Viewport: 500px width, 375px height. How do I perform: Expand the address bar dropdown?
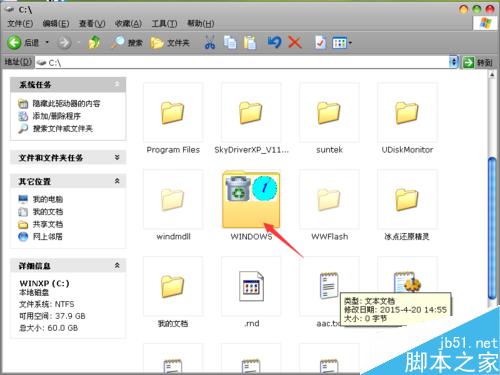coord(454,62)
